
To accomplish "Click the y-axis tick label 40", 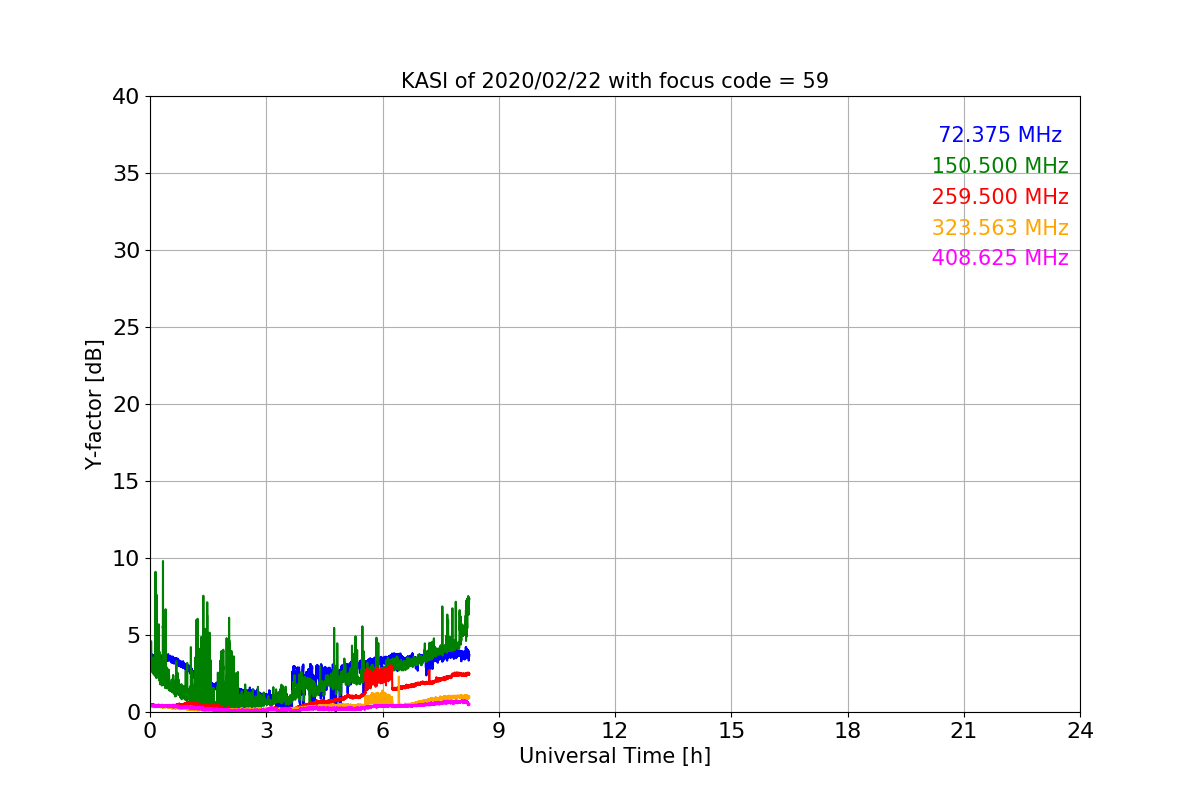I will (x=126, y=97).
